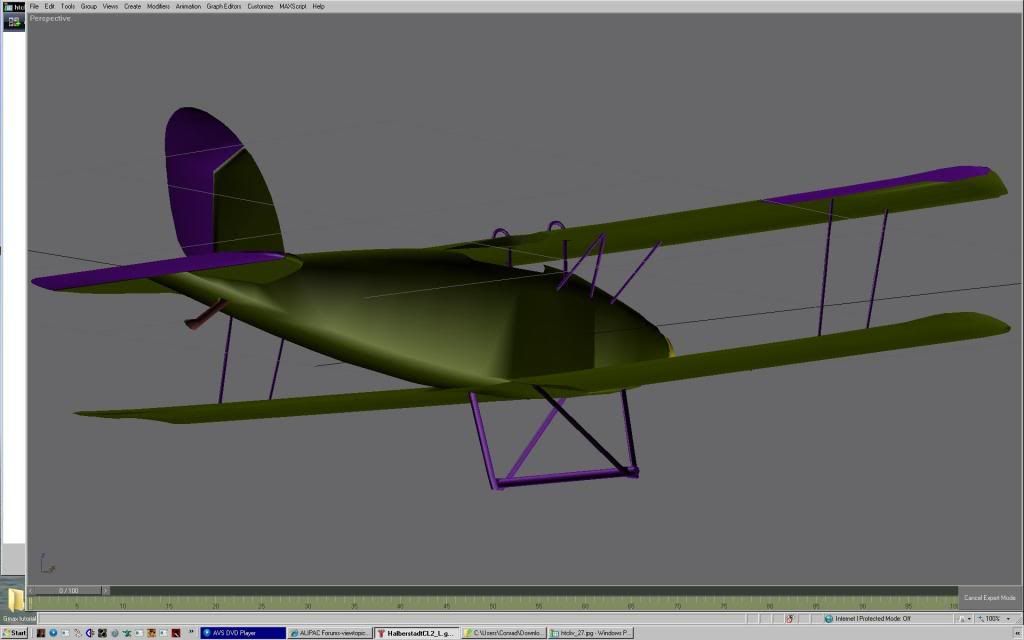Open the browser security dropdown beside the zoom control

[964, 618]
